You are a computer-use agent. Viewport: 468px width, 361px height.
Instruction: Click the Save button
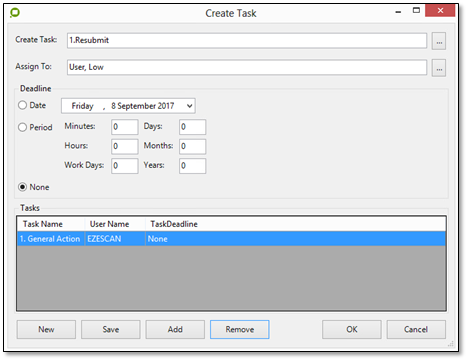tap(111, 329)
